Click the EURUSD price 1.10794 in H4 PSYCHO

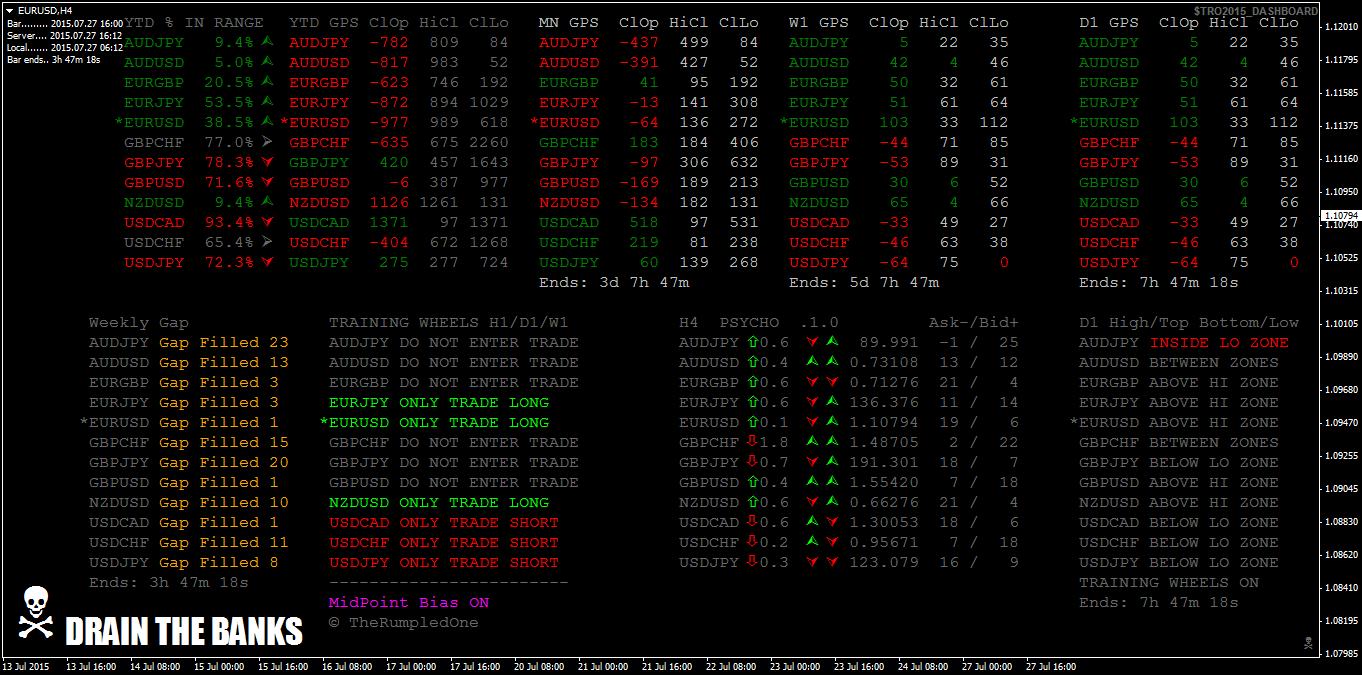click(884, 423)
